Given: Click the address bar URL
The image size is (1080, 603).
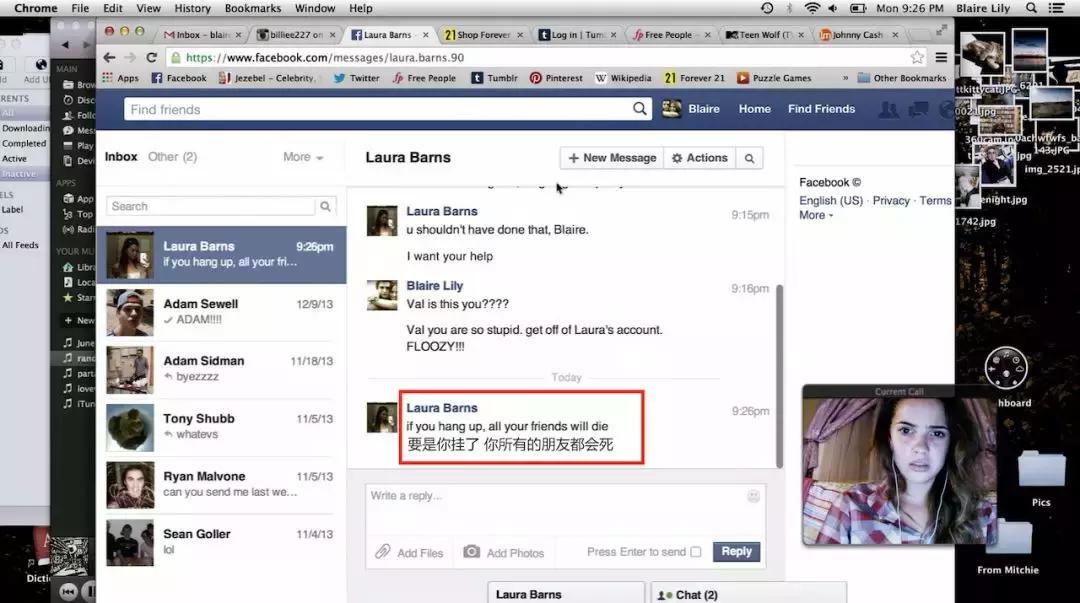Looking at the screenshot, I should click(x=325, y=57).
